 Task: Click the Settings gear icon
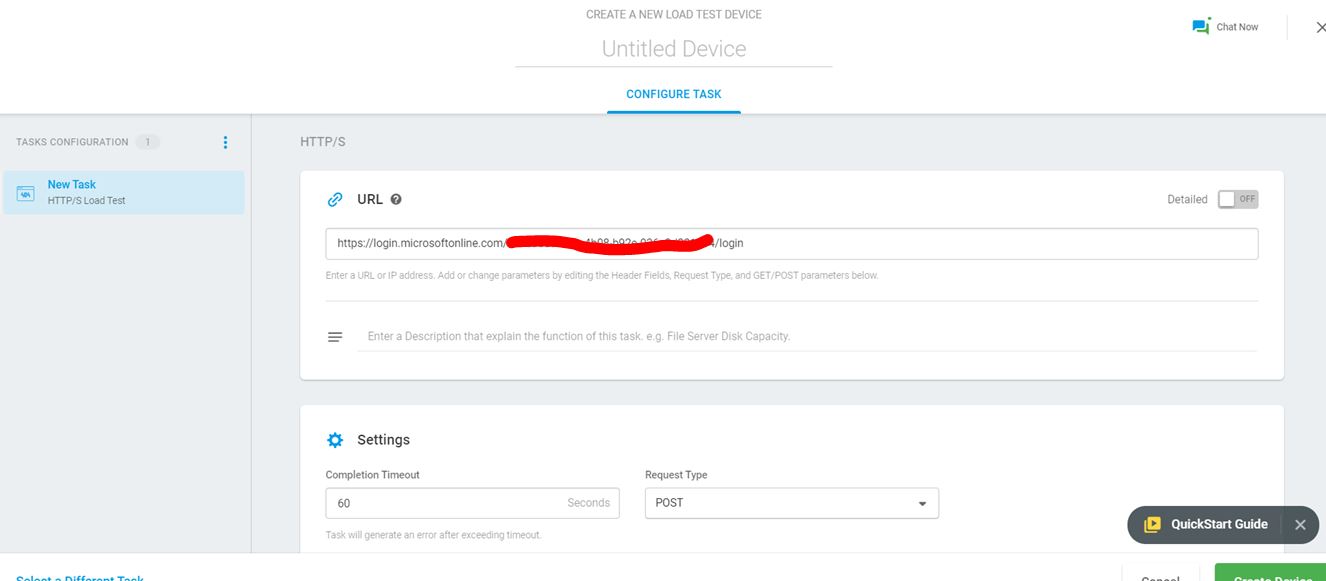tap(335, 439)
